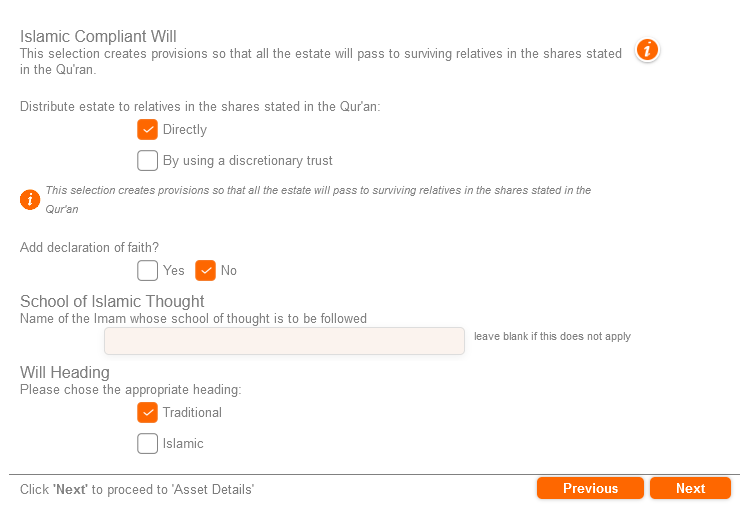Click the 'By using a discretionary trust' label
The height and width of the screenshot is (517, 749).
pos(248,160)
